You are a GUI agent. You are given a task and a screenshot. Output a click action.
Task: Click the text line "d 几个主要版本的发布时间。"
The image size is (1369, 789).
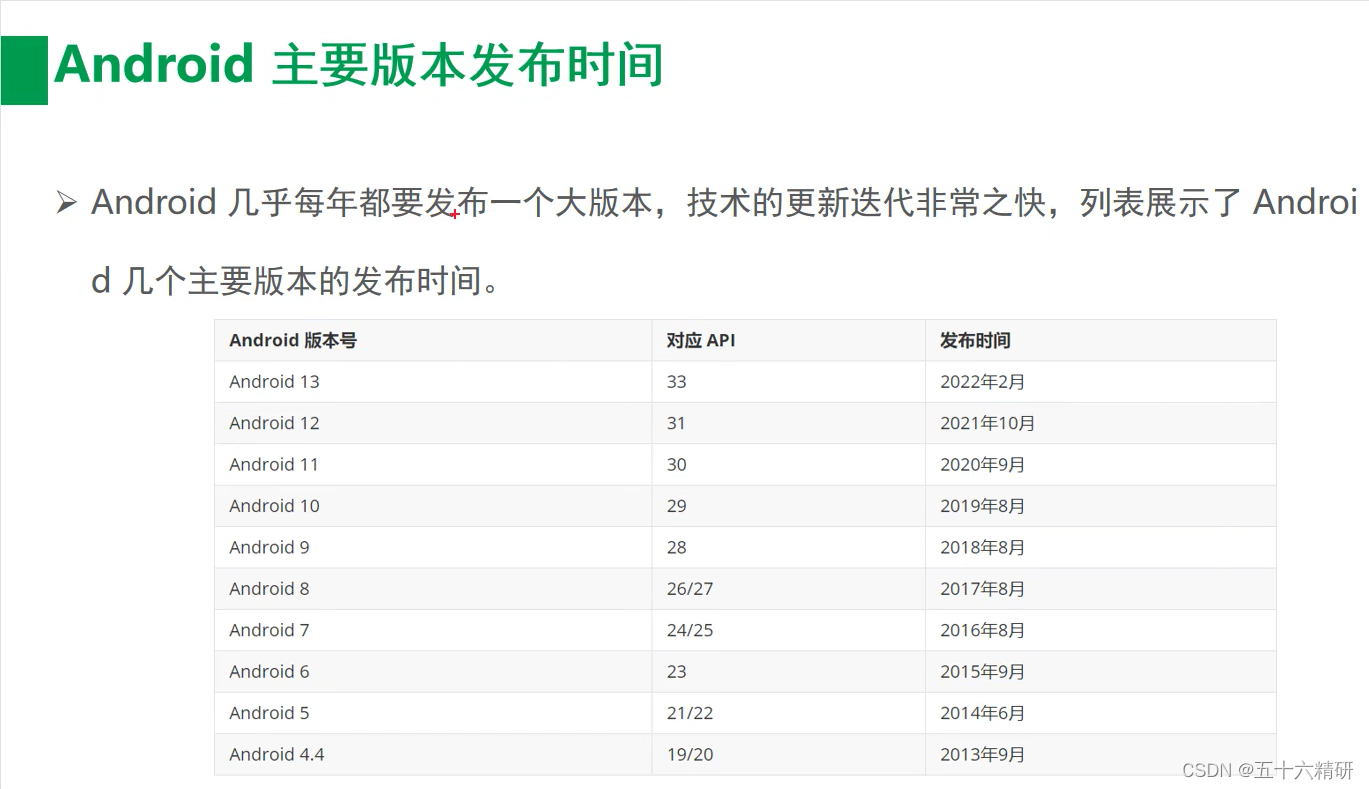click(296, 282)
